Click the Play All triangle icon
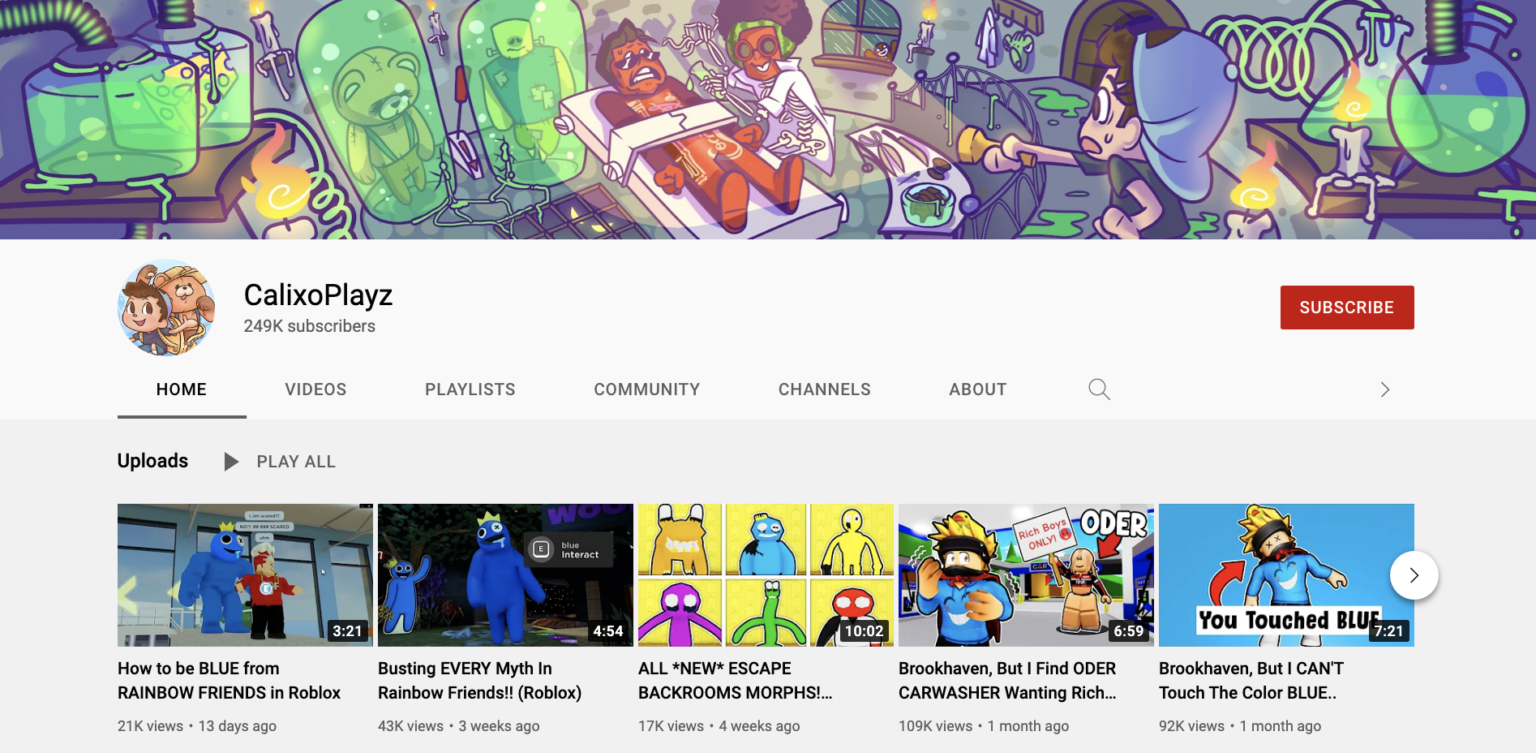This screenshot has height=753, width=1536. click(x=231, y=461)
